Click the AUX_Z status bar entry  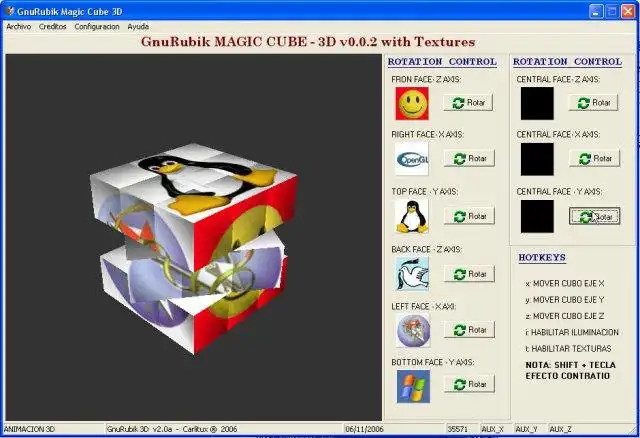[x=560, y=429]
